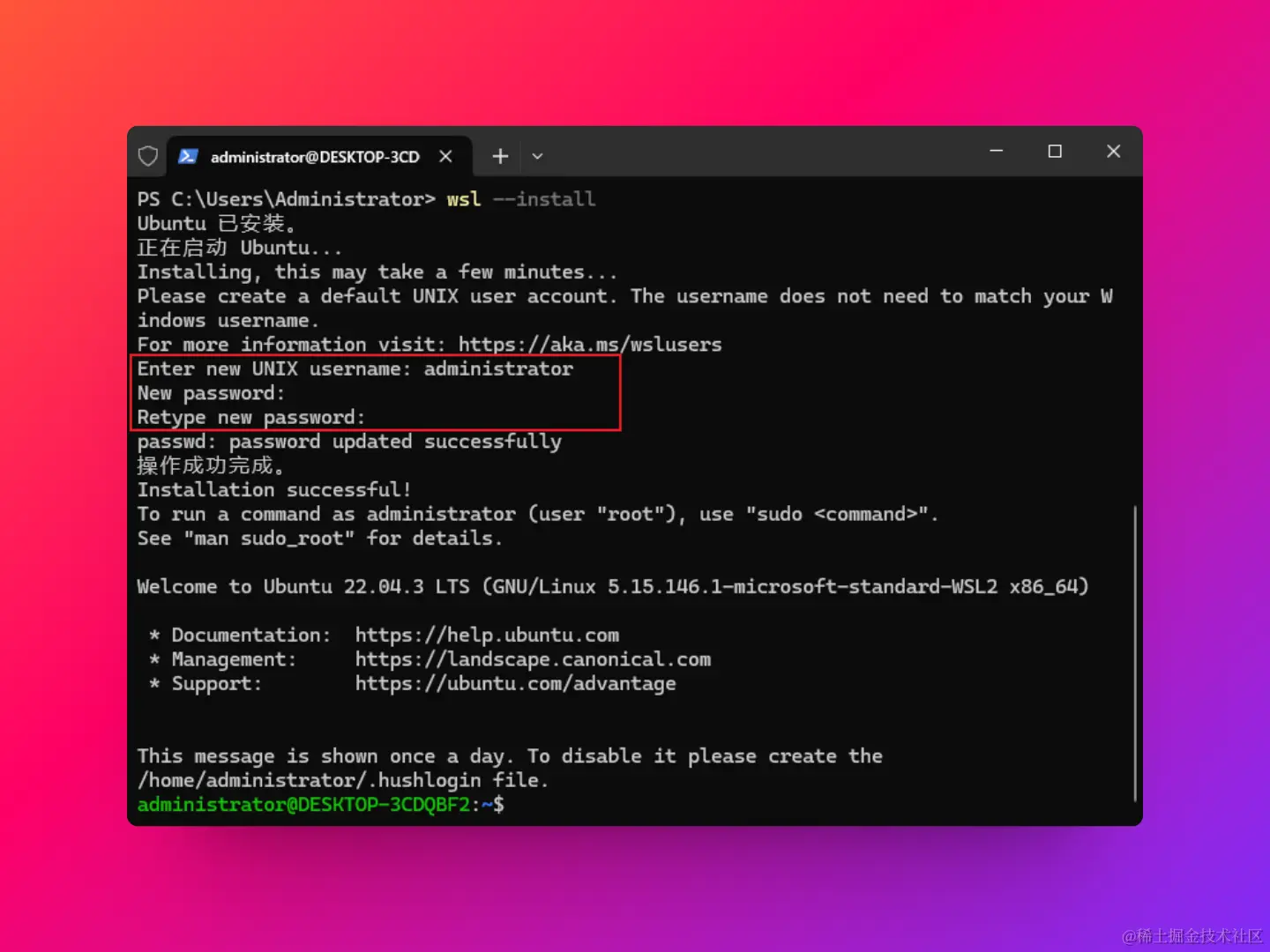Minimize the terminal window
Viewport: 1270px width, 952px height.
(x=997, y=152)
